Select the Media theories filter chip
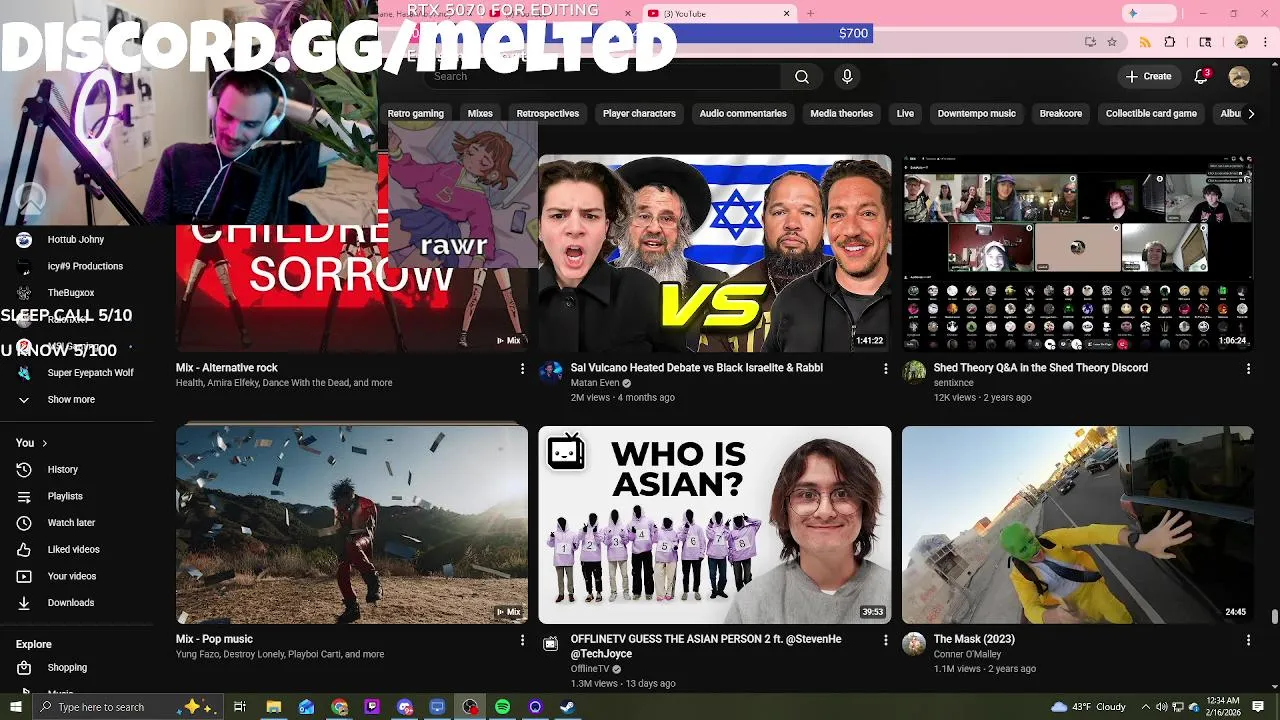Image resolution: width=1280 pixels, height=720 pixels. click(841, 113)
